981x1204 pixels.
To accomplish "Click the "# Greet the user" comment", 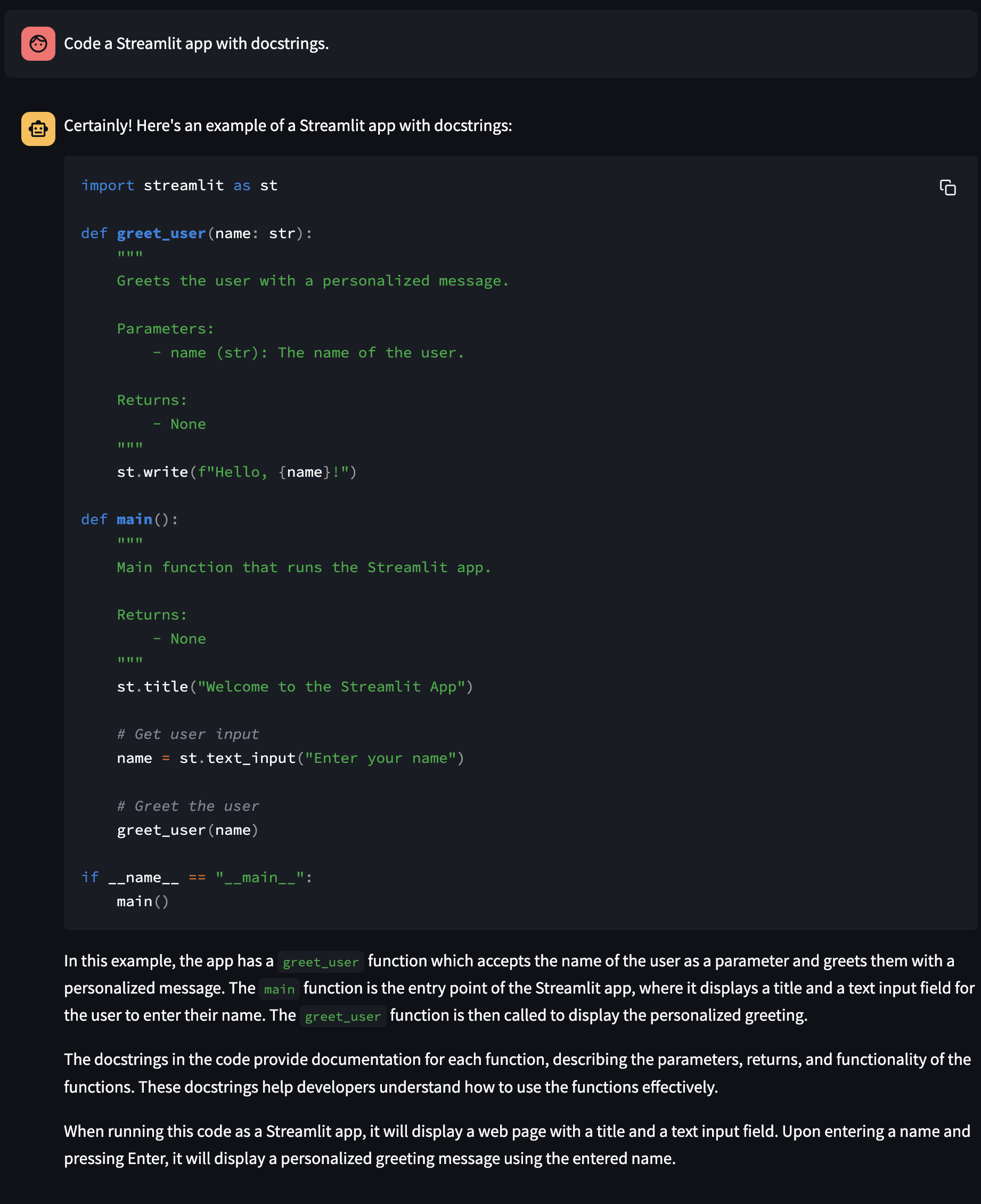I will pyautogui.click(x=187, y=806).
